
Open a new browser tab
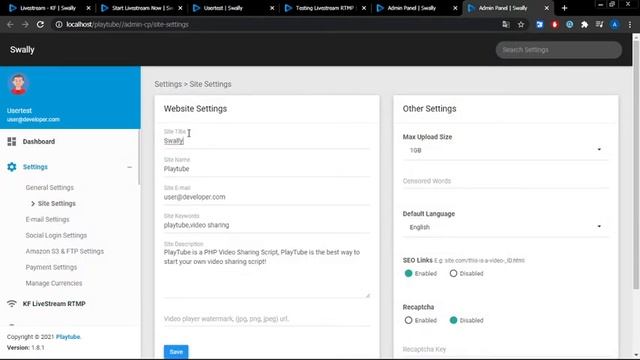pyautogui.click(x=564, y=8)
